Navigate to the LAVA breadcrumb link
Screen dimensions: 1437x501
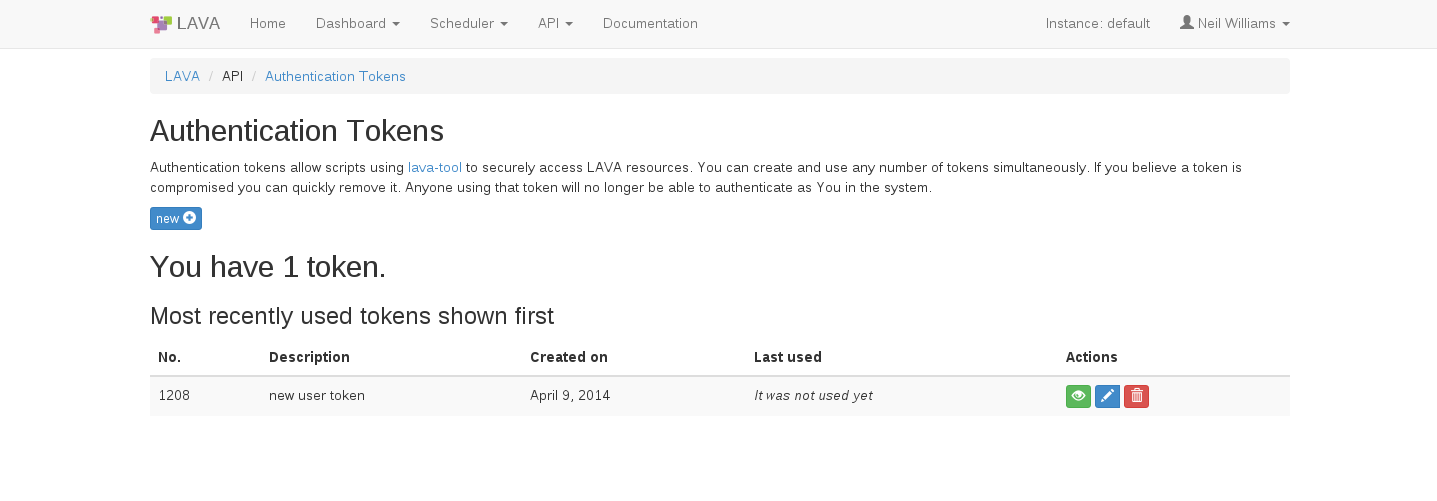point(182,76)
